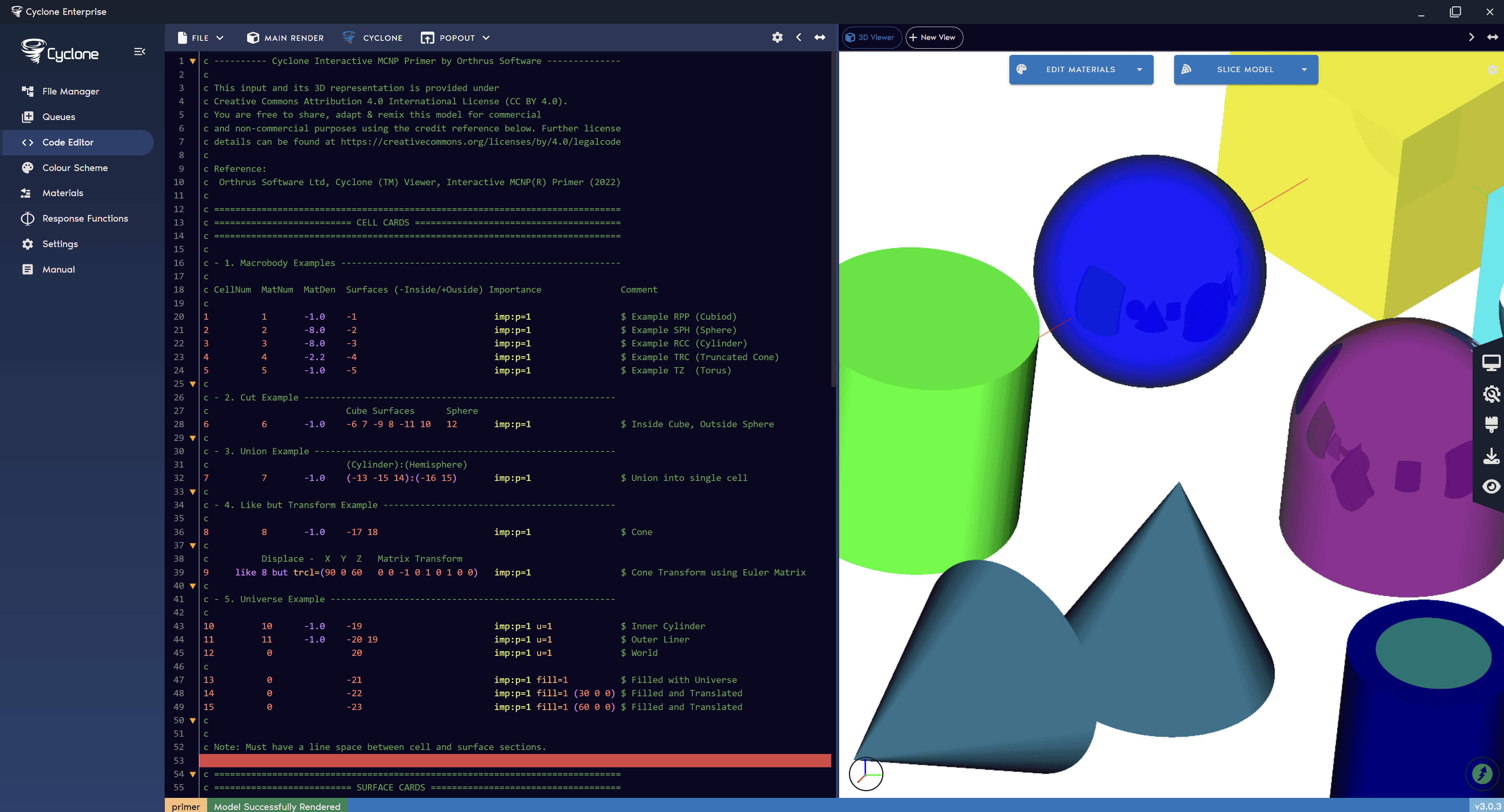Select the primer tab at the bottom
Screen dimensions: 1504x812
click(186, 806)
